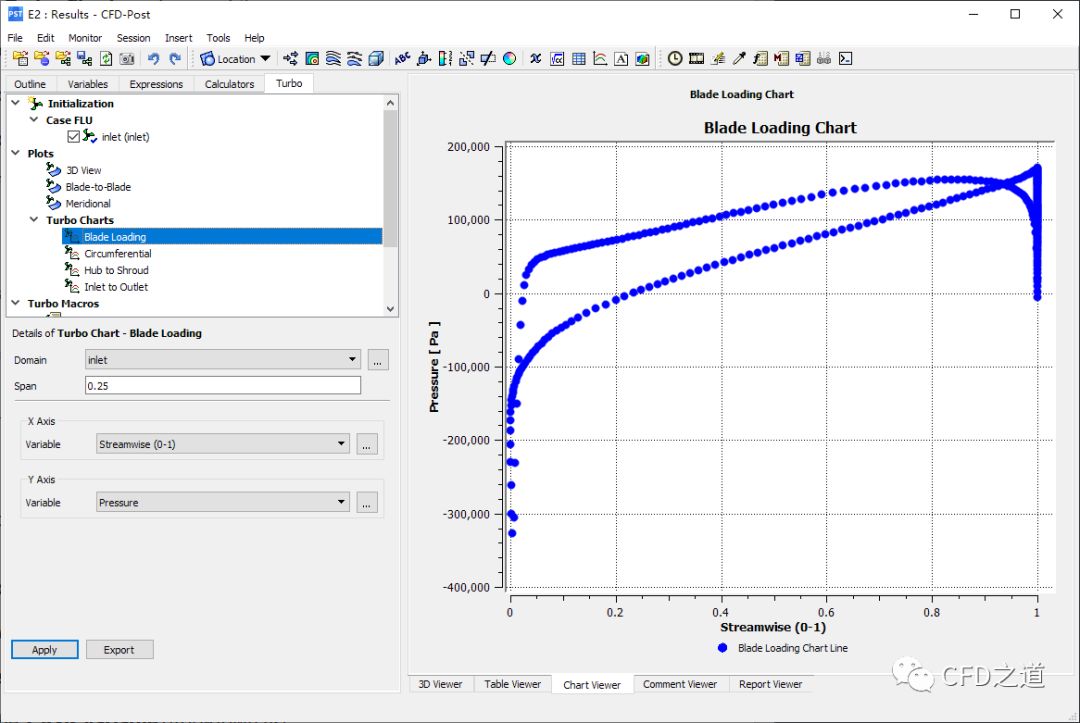
Task: Toggle the inlet (inlet) checkbox
Action: click(x=73, y=137)
